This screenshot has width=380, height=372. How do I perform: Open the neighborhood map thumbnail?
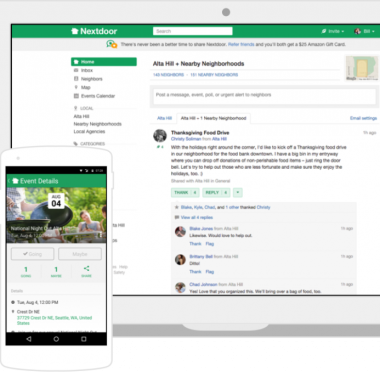[362, 68]
